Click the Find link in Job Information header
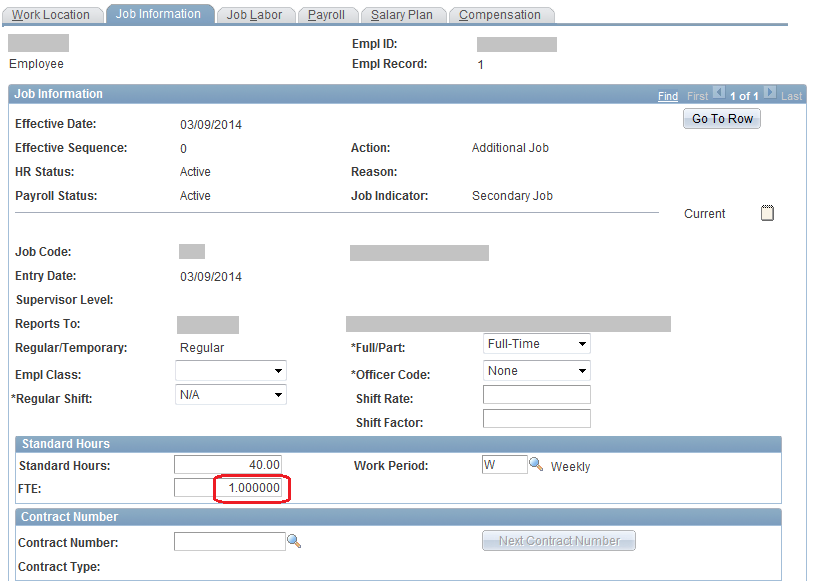The width and height of the screenshot is (833, 581). coord(668,96)
